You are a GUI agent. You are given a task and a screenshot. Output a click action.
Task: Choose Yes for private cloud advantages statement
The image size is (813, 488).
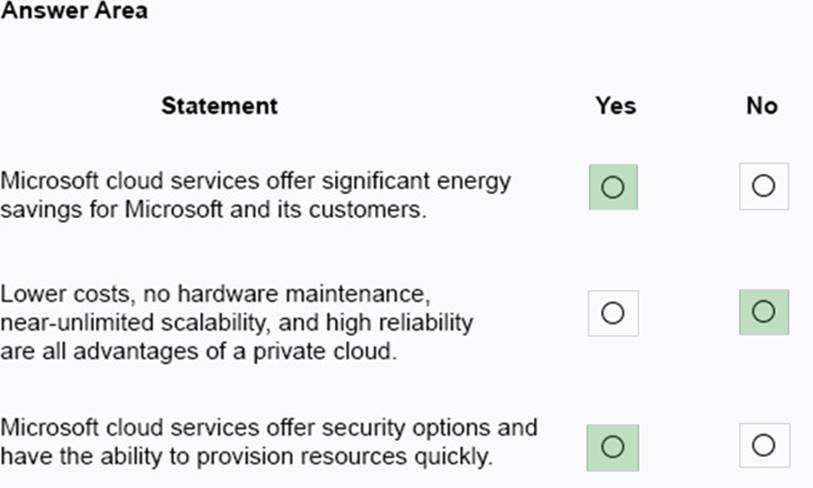613,313
